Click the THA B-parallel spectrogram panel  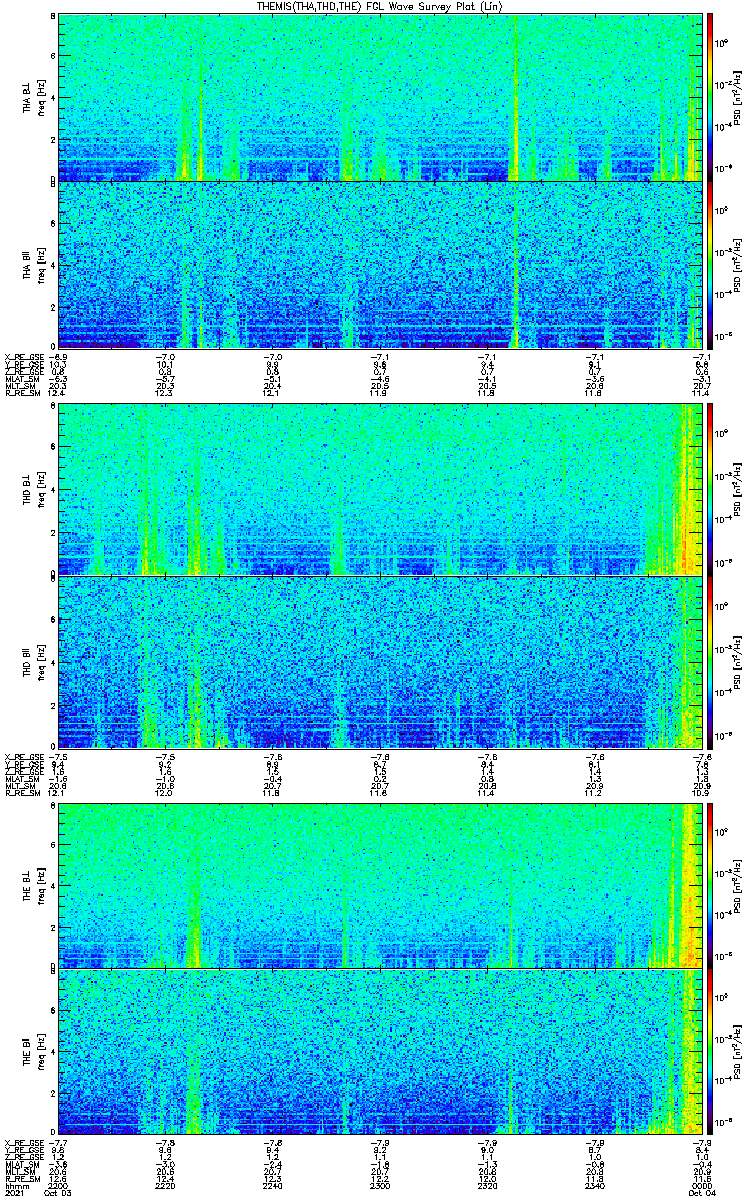[x=378, y=264]
